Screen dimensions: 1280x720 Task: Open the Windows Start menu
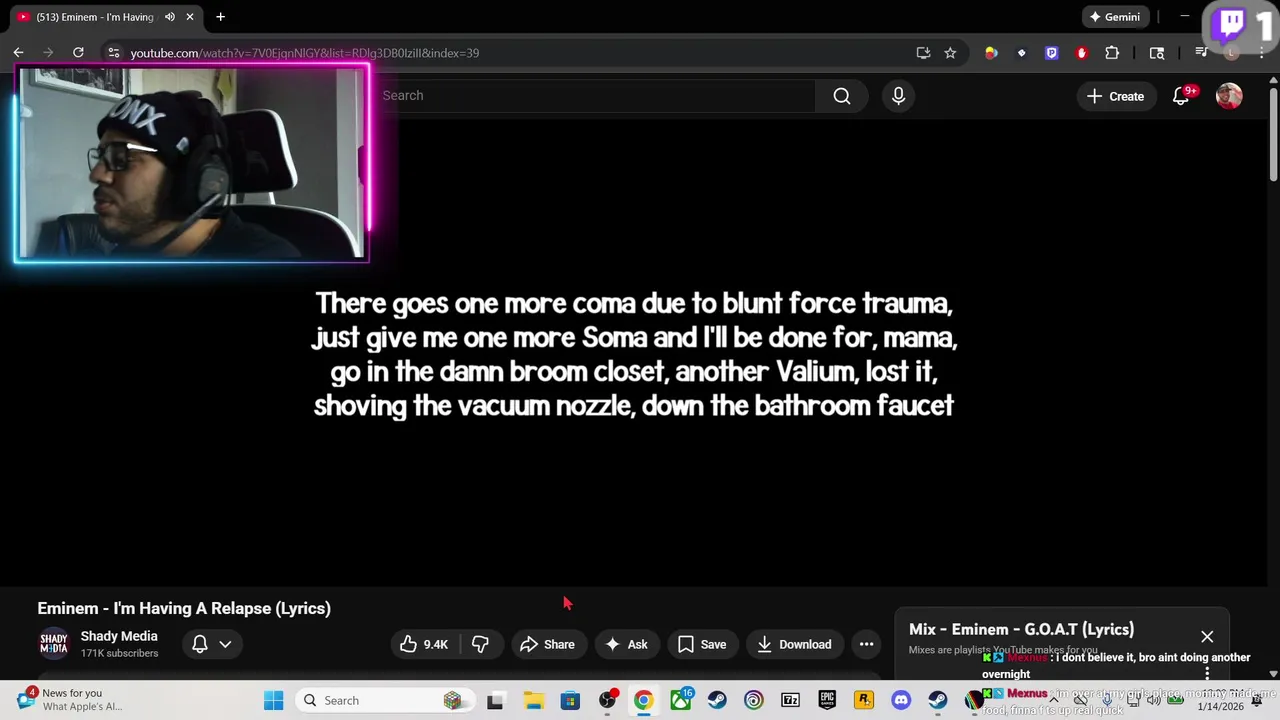pyautogui.click(x=273, y=701)
